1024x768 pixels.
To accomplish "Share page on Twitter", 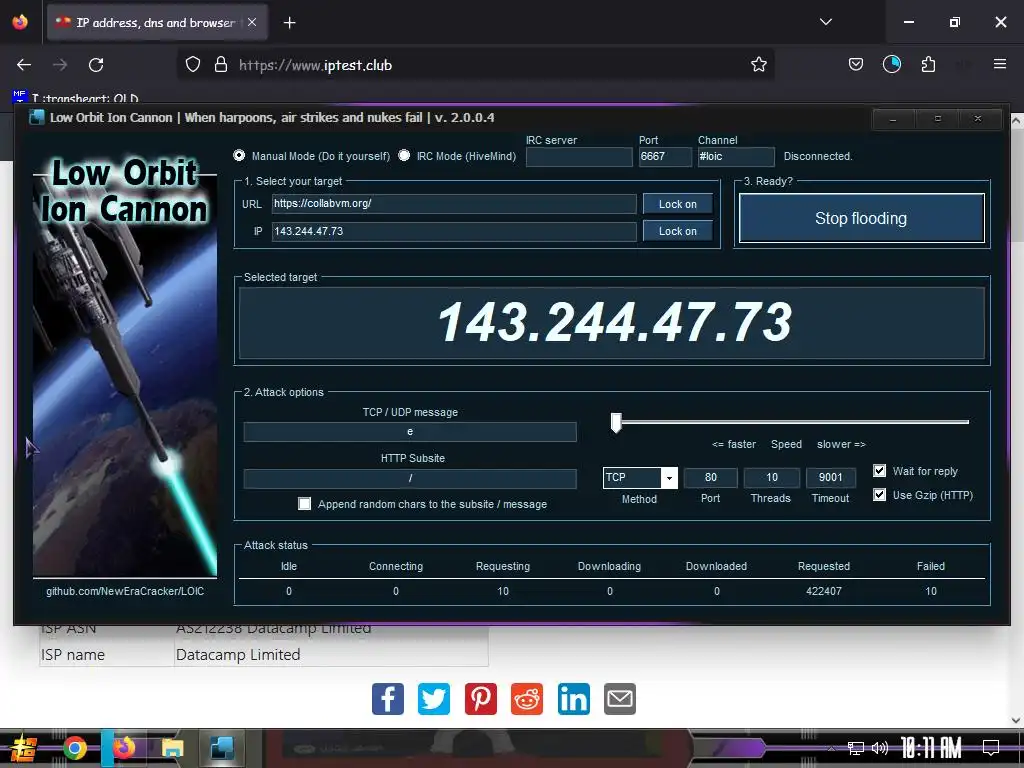I will tap(434, 699).
